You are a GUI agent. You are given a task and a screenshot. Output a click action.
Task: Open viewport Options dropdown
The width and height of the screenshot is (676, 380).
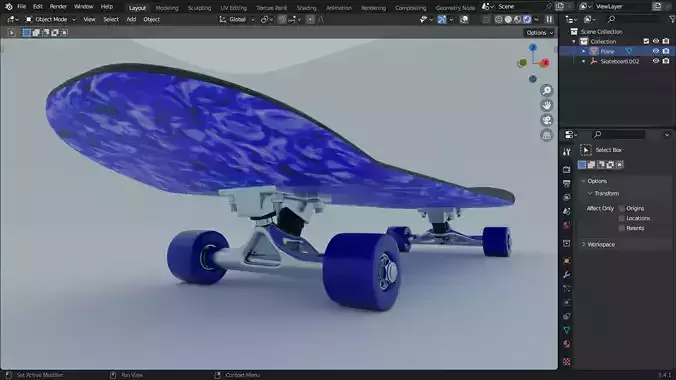[539, 33]
